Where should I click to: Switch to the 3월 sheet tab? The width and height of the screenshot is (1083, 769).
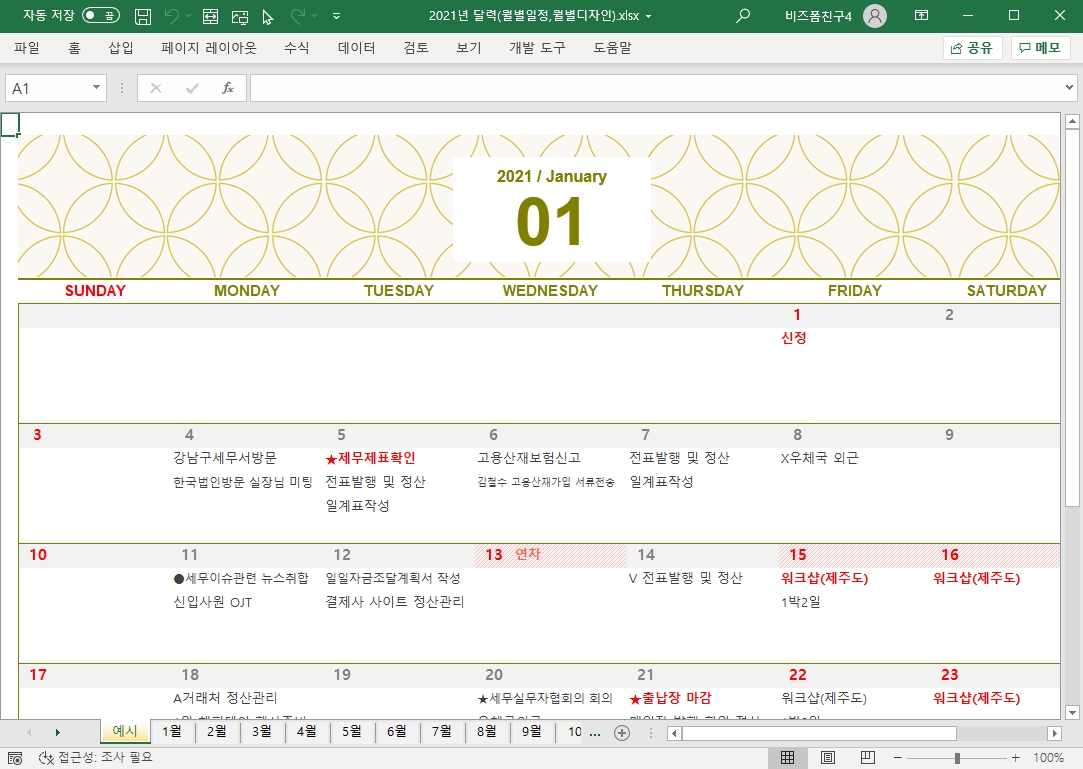tap(262, 732)
